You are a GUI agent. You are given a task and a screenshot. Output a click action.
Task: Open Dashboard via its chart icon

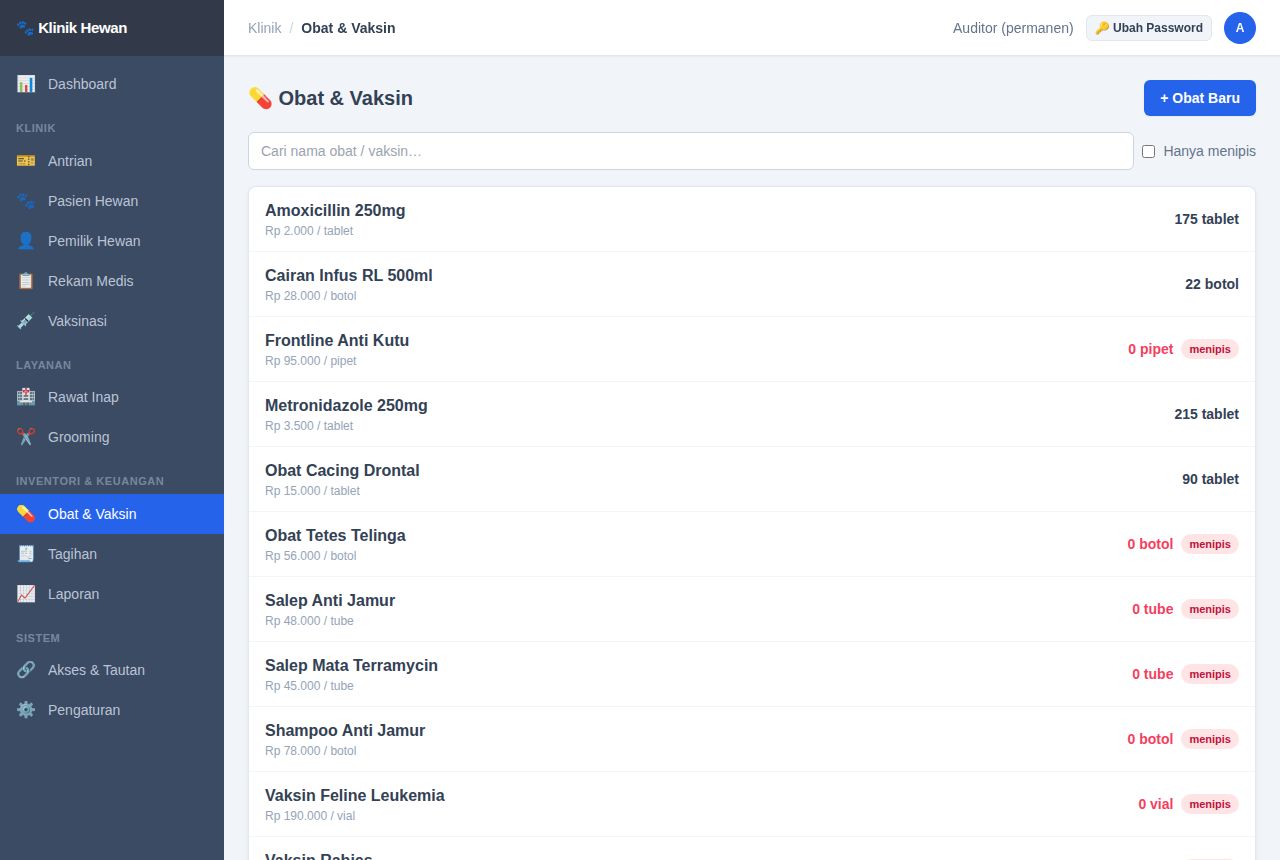[26, 84]
